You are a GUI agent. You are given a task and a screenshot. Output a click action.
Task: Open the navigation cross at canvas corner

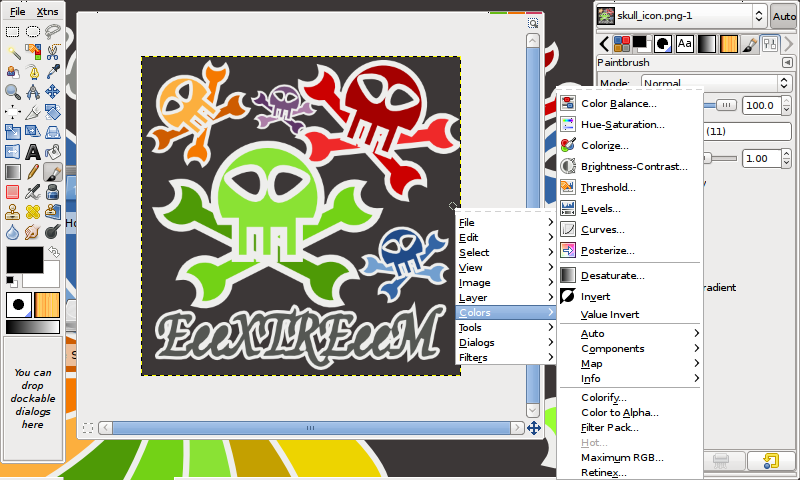coord(534,427)
